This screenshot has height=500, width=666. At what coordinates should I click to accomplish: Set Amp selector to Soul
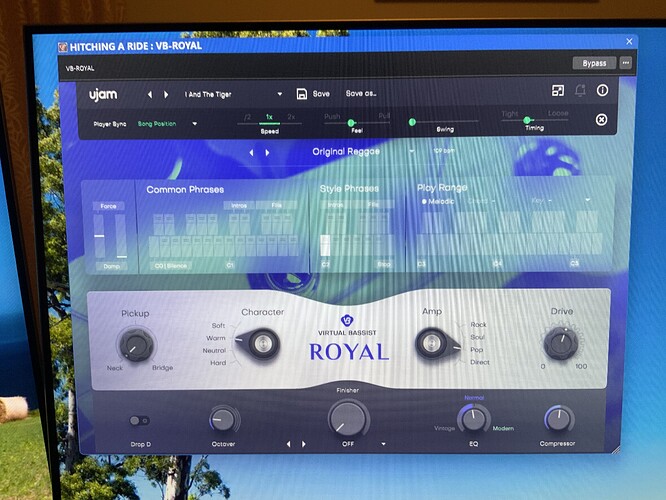[477, 337]
